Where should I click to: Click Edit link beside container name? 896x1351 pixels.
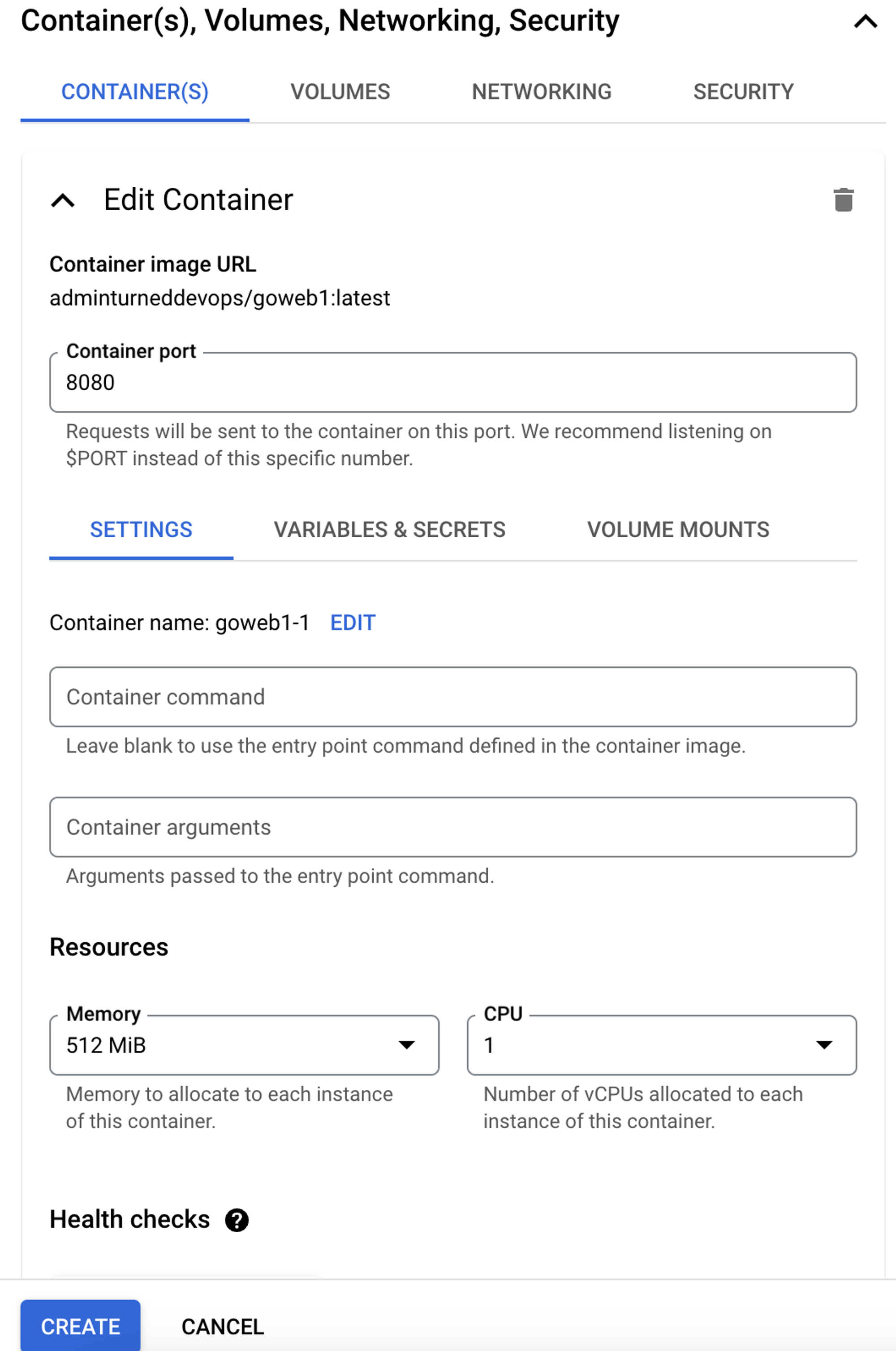point(353,622)
